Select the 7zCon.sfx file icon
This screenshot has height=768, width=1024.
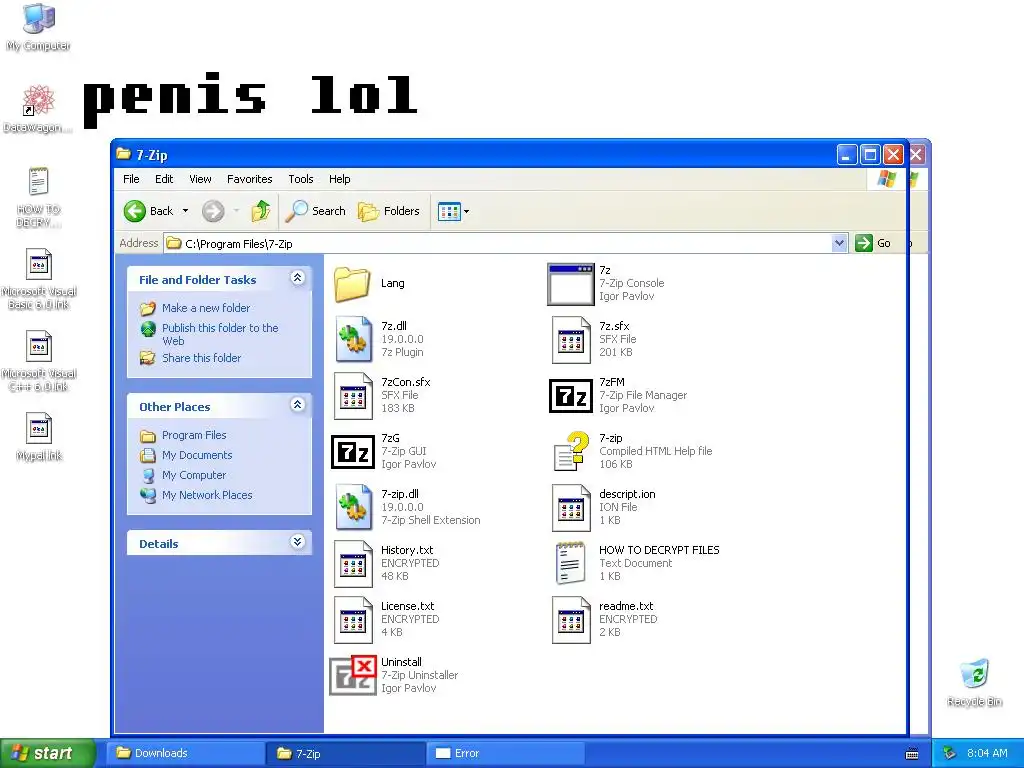click(353, 395)
